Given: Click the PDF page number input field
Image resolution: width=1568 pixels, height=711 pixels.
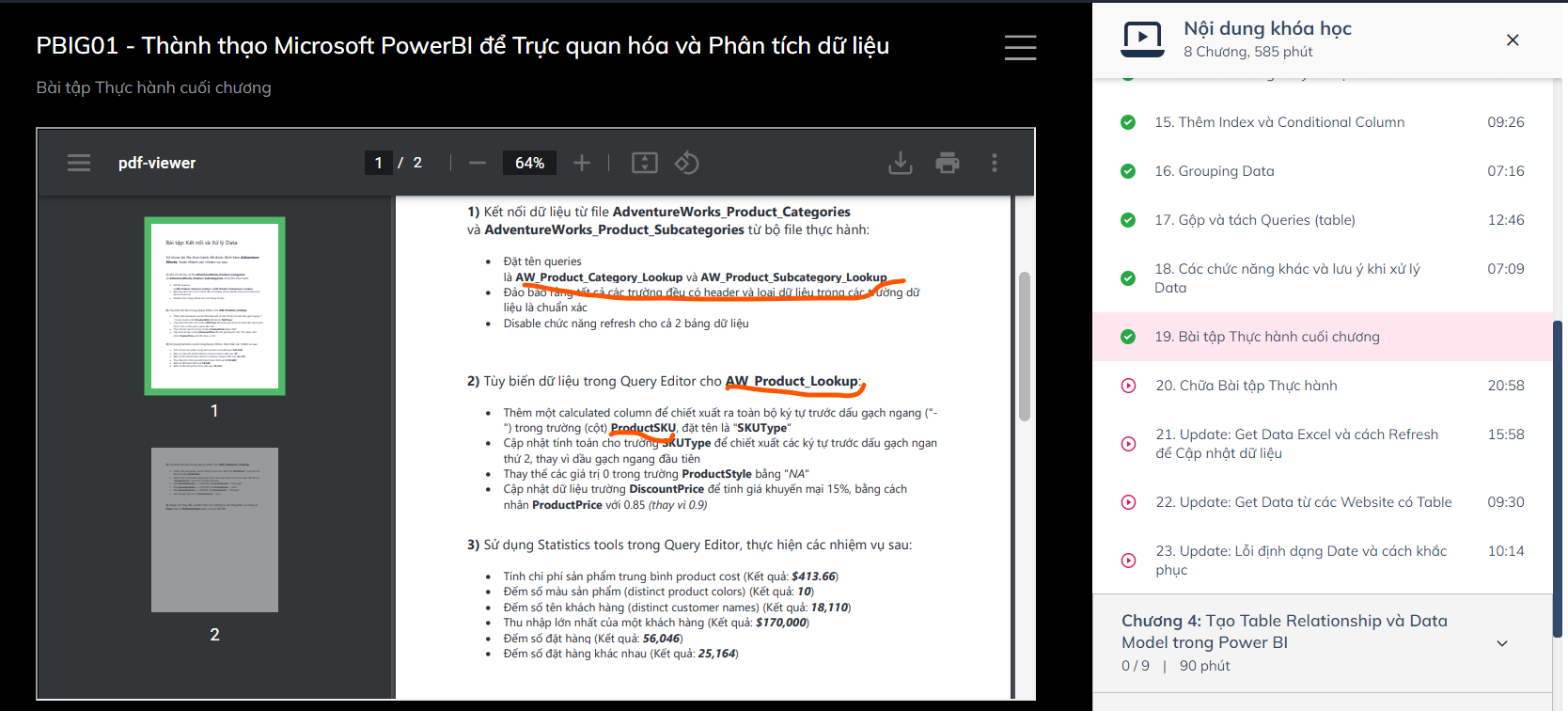Looking at the screenshot, I should [378, 163].
